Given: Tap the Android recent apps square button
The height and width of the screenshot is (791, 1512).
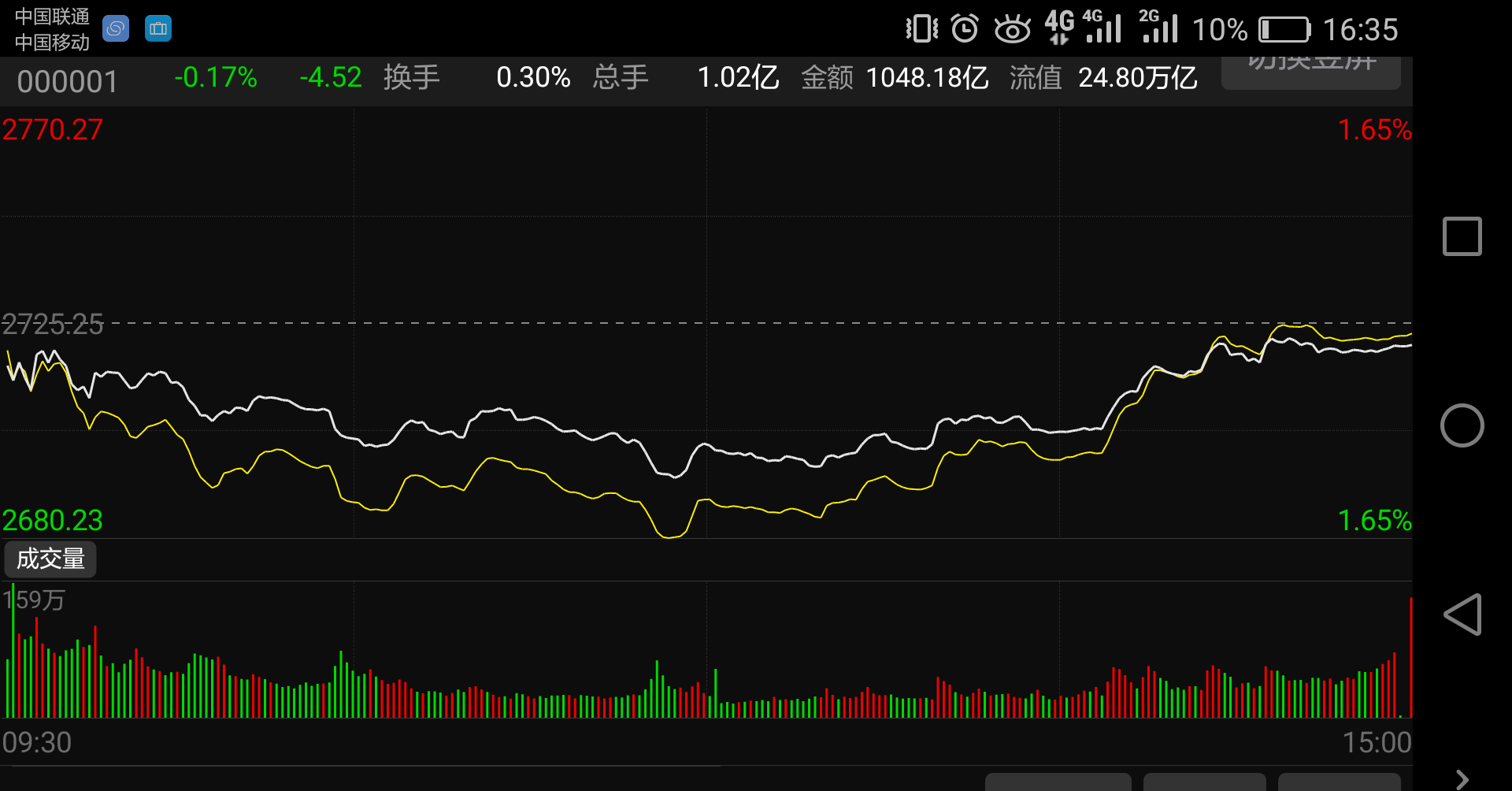Looking at the screenshot, I should coord(1462,236).
